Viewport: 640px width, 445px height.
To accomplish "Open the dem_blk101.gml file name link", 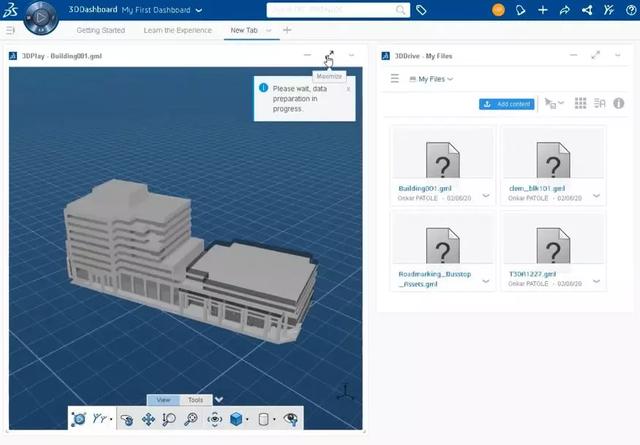I will point(537,189).
